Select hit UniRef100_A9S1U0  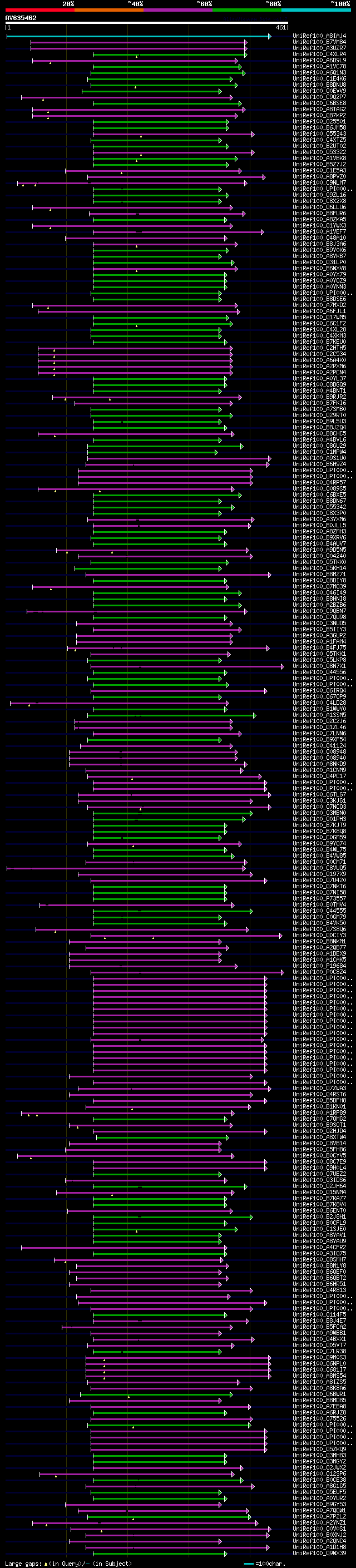[319, 458]
